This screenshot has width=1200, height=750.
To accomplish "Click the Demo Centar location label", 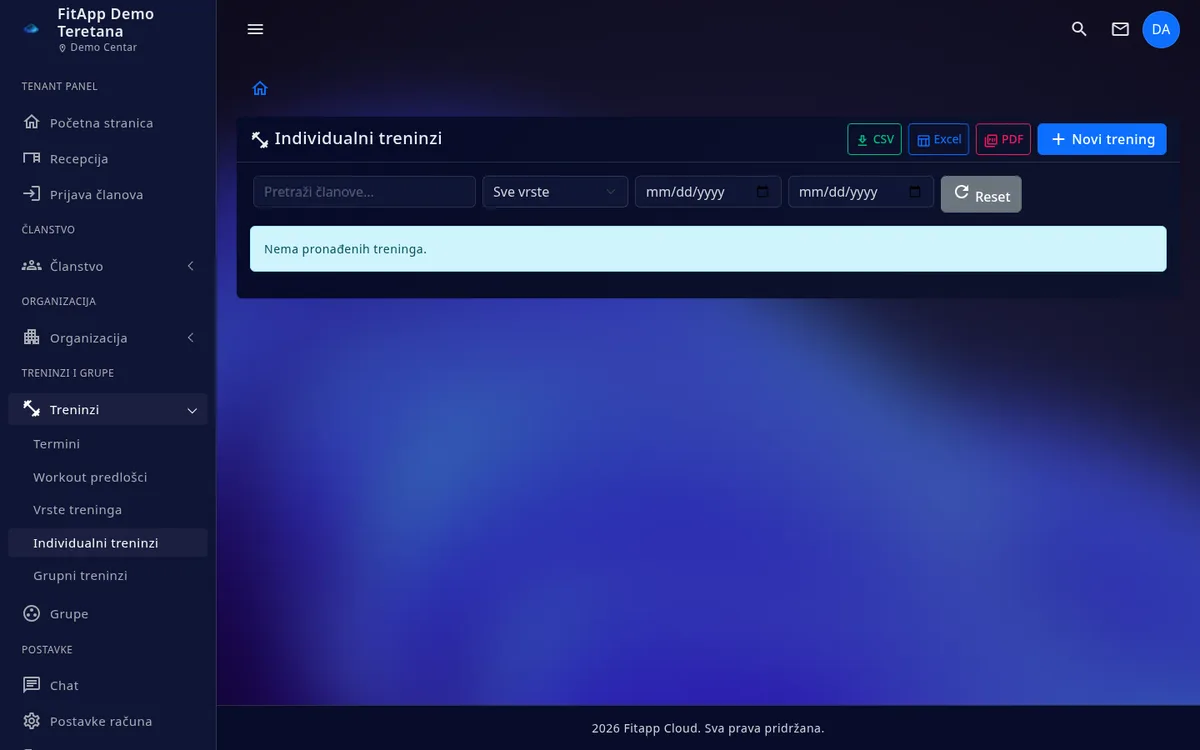I will 98,48.
